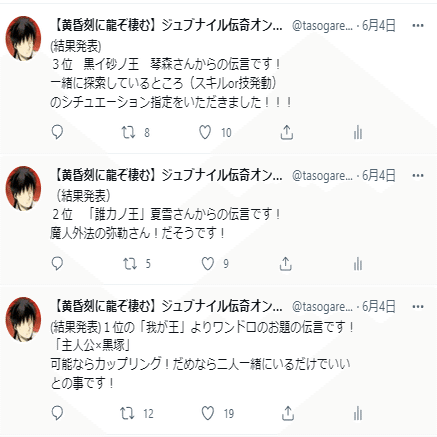The height and width of the screenshot is (437, 437).
Task: Reply to the 2位 誰カノ王 tweet
Action: pos(57,264)
